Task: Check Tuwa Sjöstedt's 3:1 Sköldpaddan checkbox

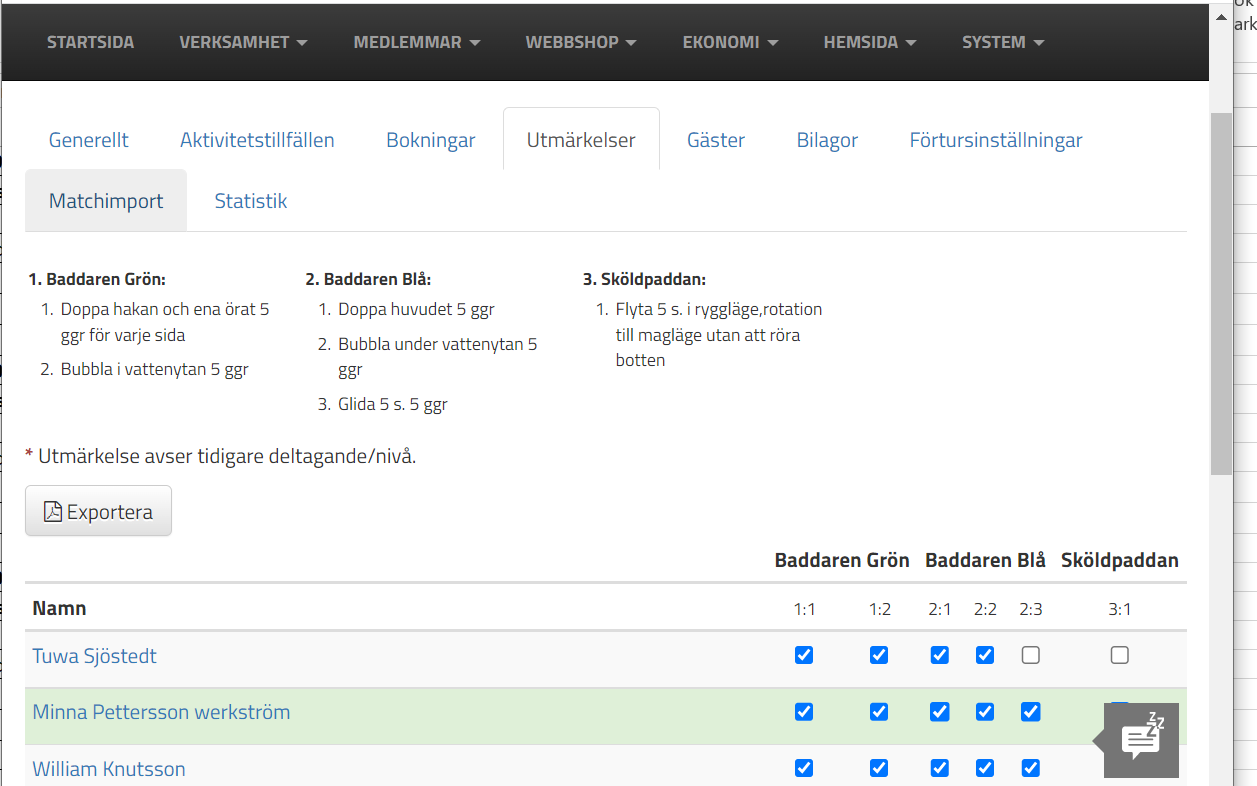Action: click(1120, 655)
